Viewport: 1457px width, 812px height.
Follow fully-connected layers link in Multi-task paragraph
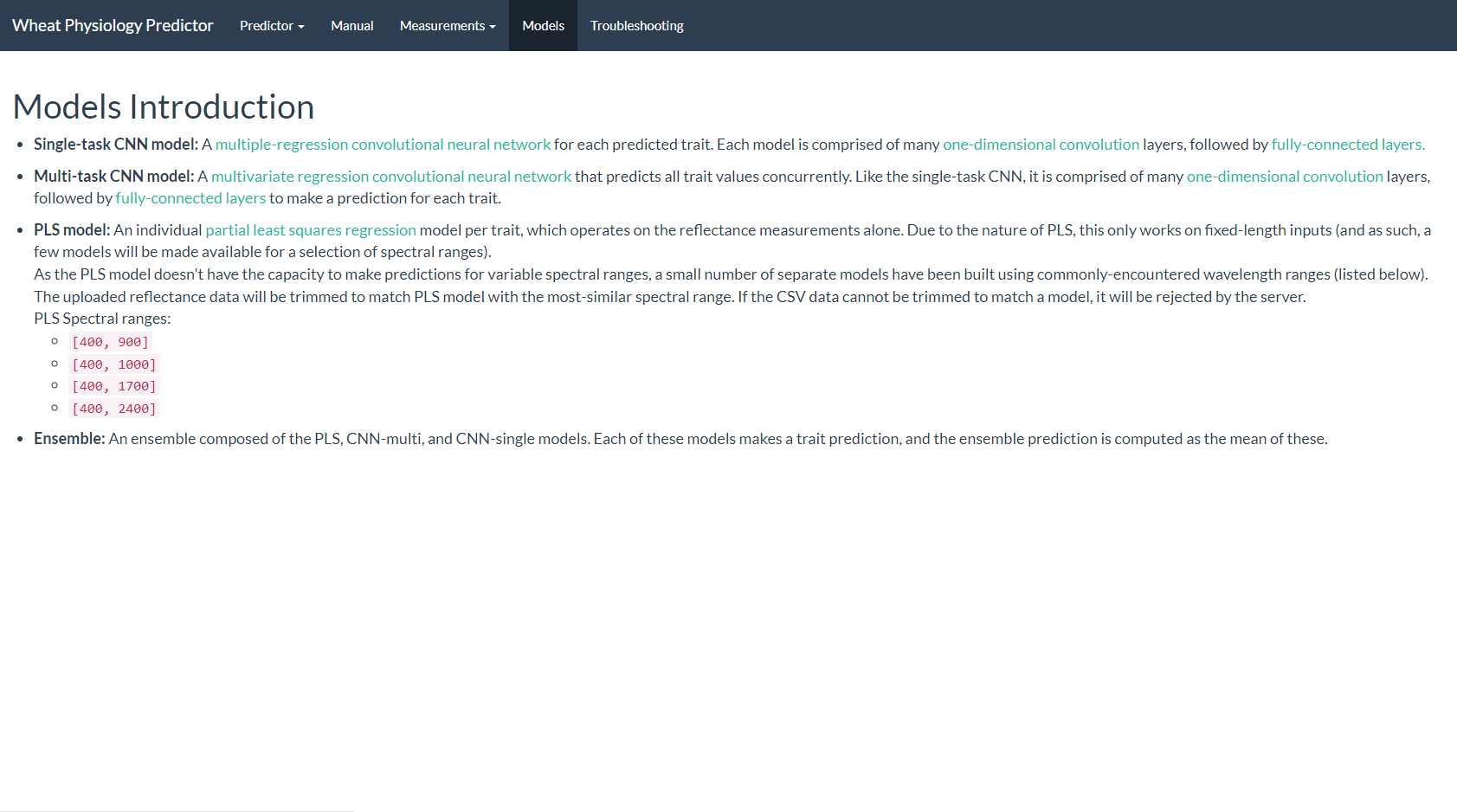click(x=190, y=198)
